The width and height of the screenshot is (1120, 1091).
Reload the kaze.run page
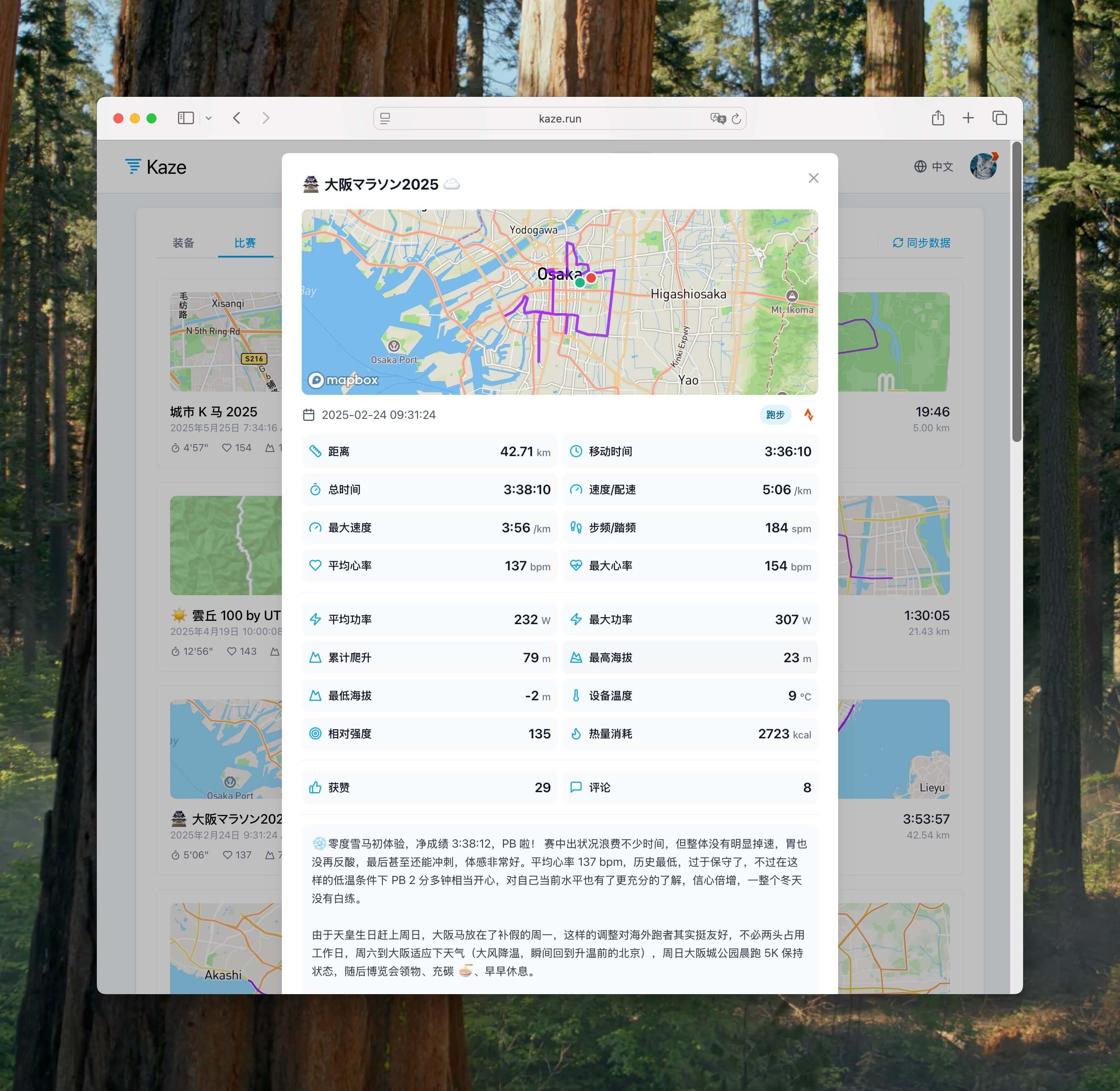pyautogui.click(x=737, y=119)
